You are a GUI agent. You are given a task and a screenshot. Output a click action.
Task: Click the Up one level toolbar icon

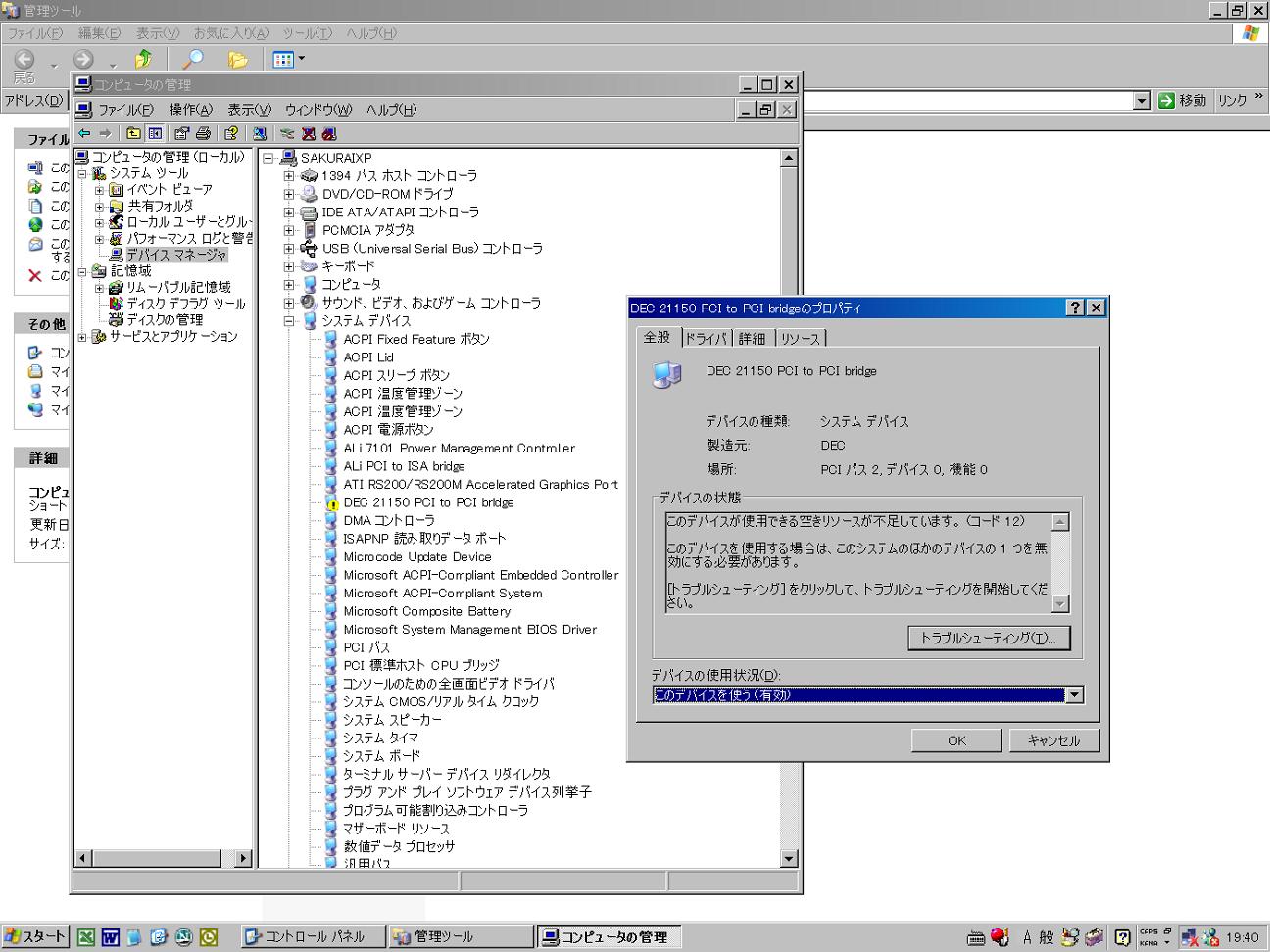[133, 133]
